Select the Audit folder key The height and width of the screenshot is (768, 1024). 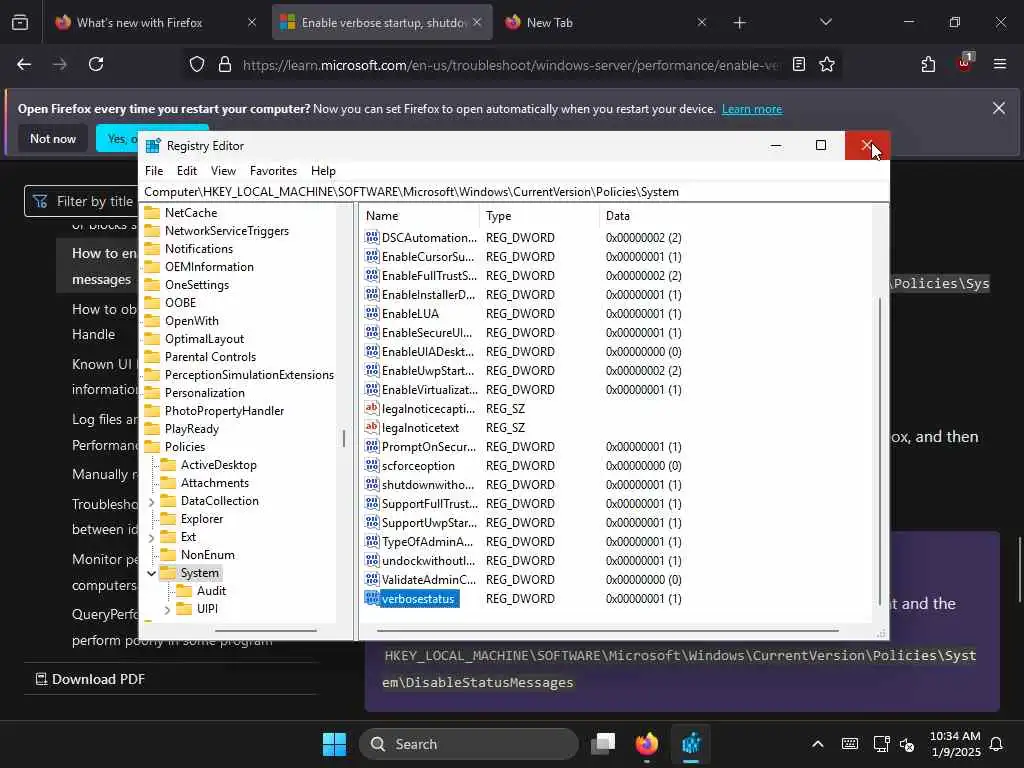click(x=211, y=590)
